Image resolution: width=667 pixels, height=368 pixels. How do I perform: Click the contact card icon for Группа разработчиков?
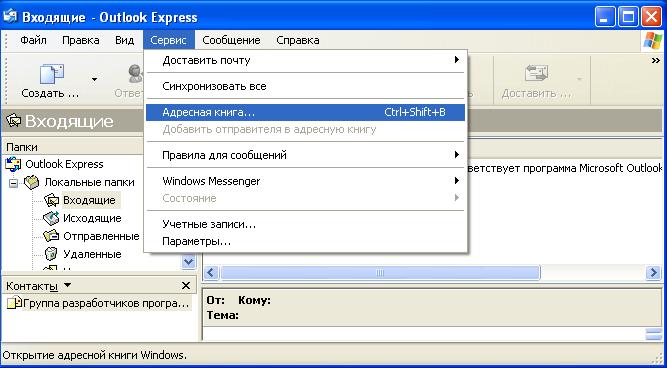coord(14,303)
